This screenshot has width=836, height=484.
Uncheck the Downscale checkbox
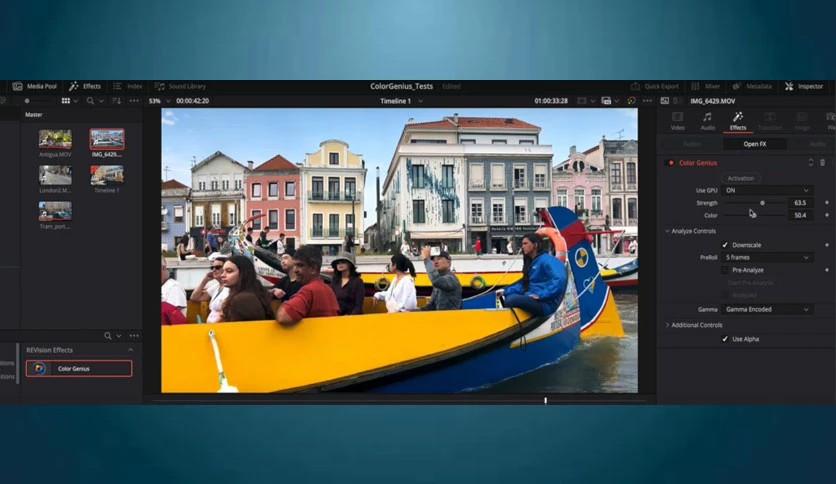click(725, 245)
